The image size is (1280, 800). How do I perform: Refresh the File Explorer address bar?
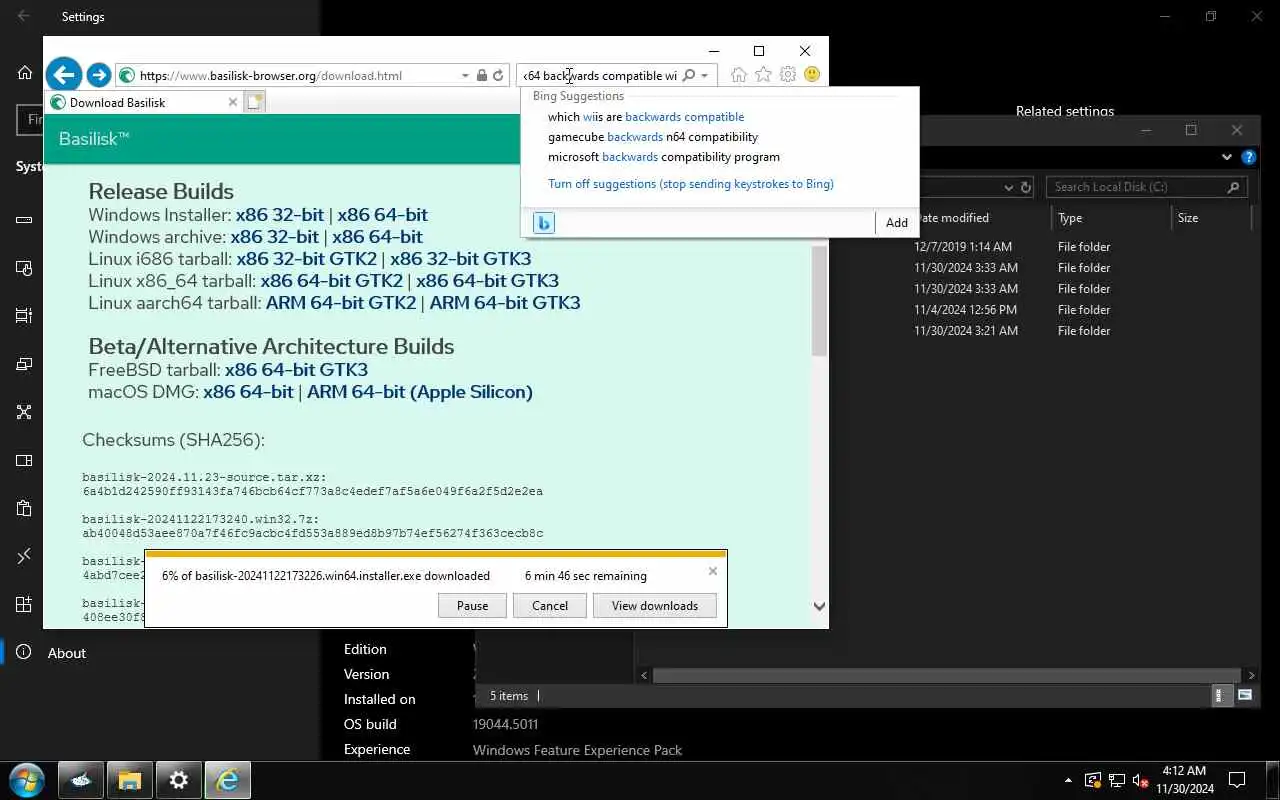pyautogui.click(x=1026, y=187)
